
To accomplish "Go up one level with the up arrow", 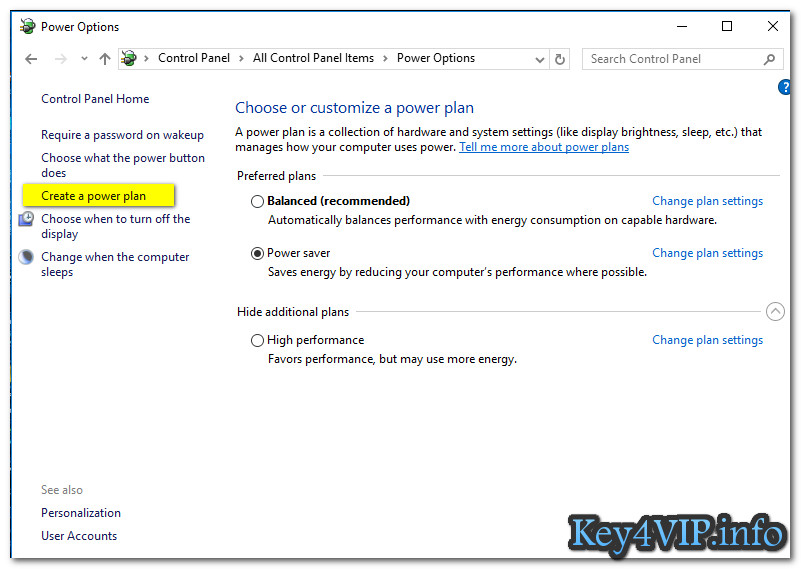I will coord(105,59).
